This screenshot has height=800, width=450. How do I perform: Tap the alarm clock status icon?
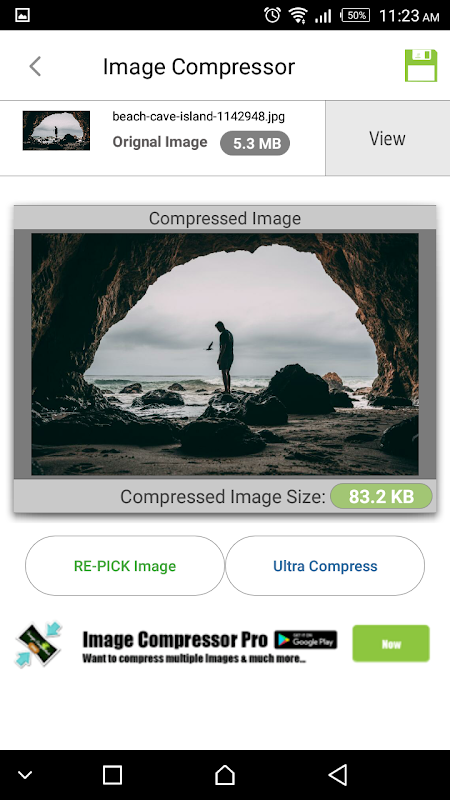click(272, 15)
